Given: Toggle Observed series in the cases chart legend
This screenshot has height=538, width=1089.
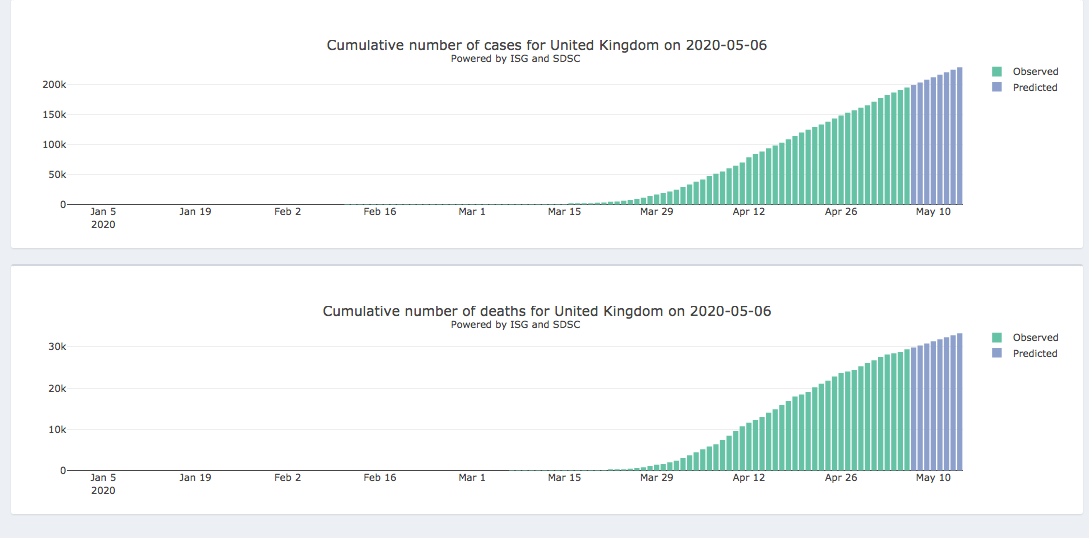Looking at the screenshot, I should [1034, 72].
